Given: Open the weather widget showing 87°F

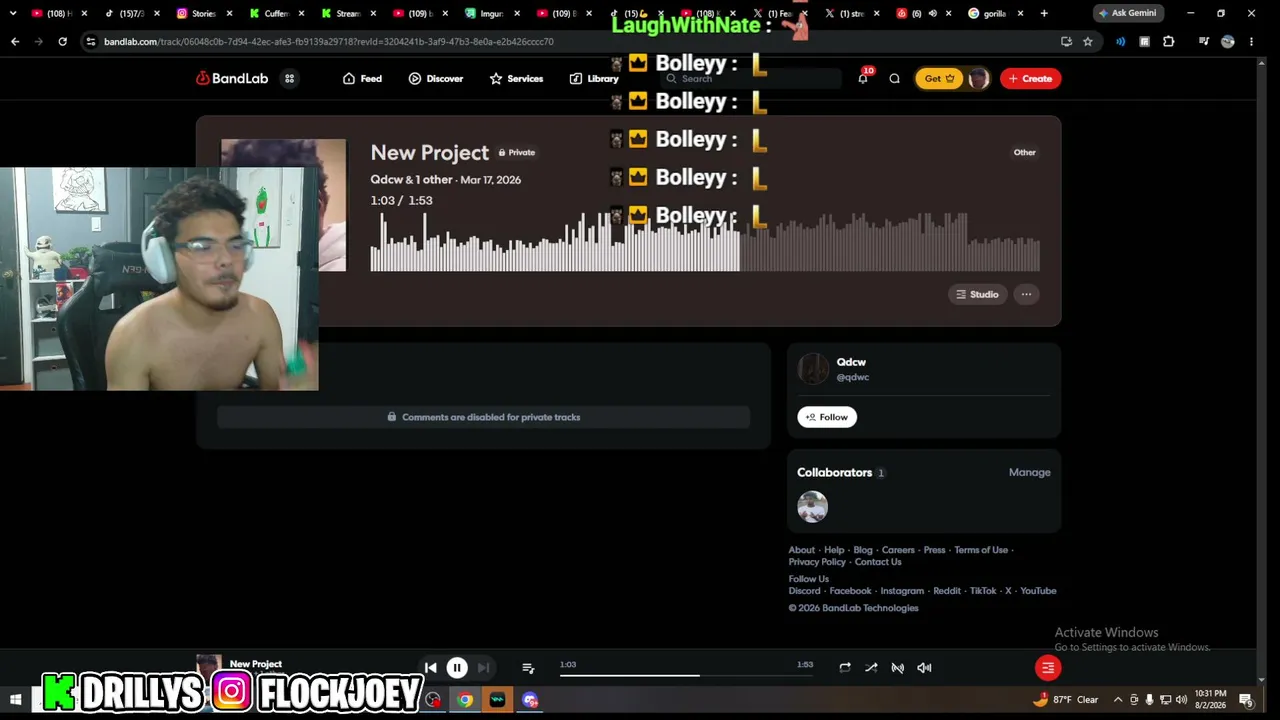Looking at the screenshot, I should click(1066, 700).
